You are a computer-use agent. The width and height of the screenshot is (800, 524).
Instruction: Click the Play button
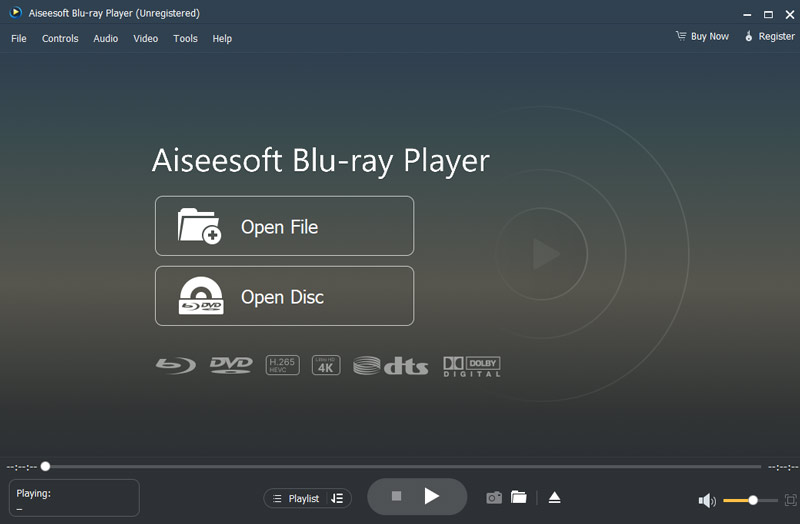tap(431, 496)
